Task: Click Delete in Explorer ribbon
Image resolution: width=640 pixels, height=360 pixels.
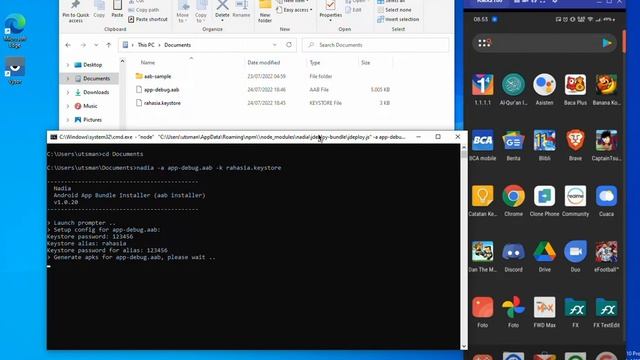Action: tap(222, 10)
